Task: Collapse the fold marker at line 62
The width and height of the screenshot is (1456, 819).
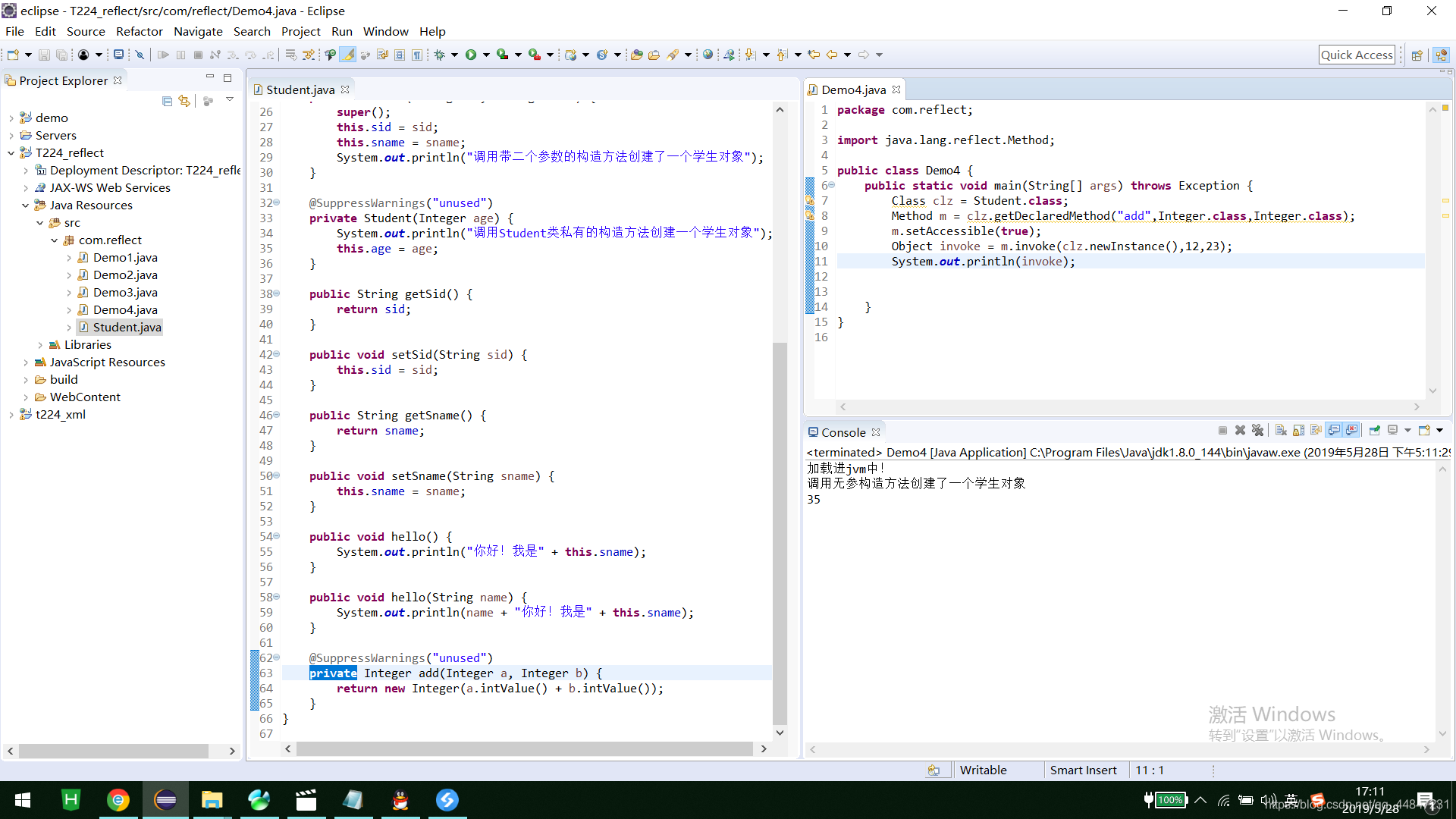Action: coord(277,657)
